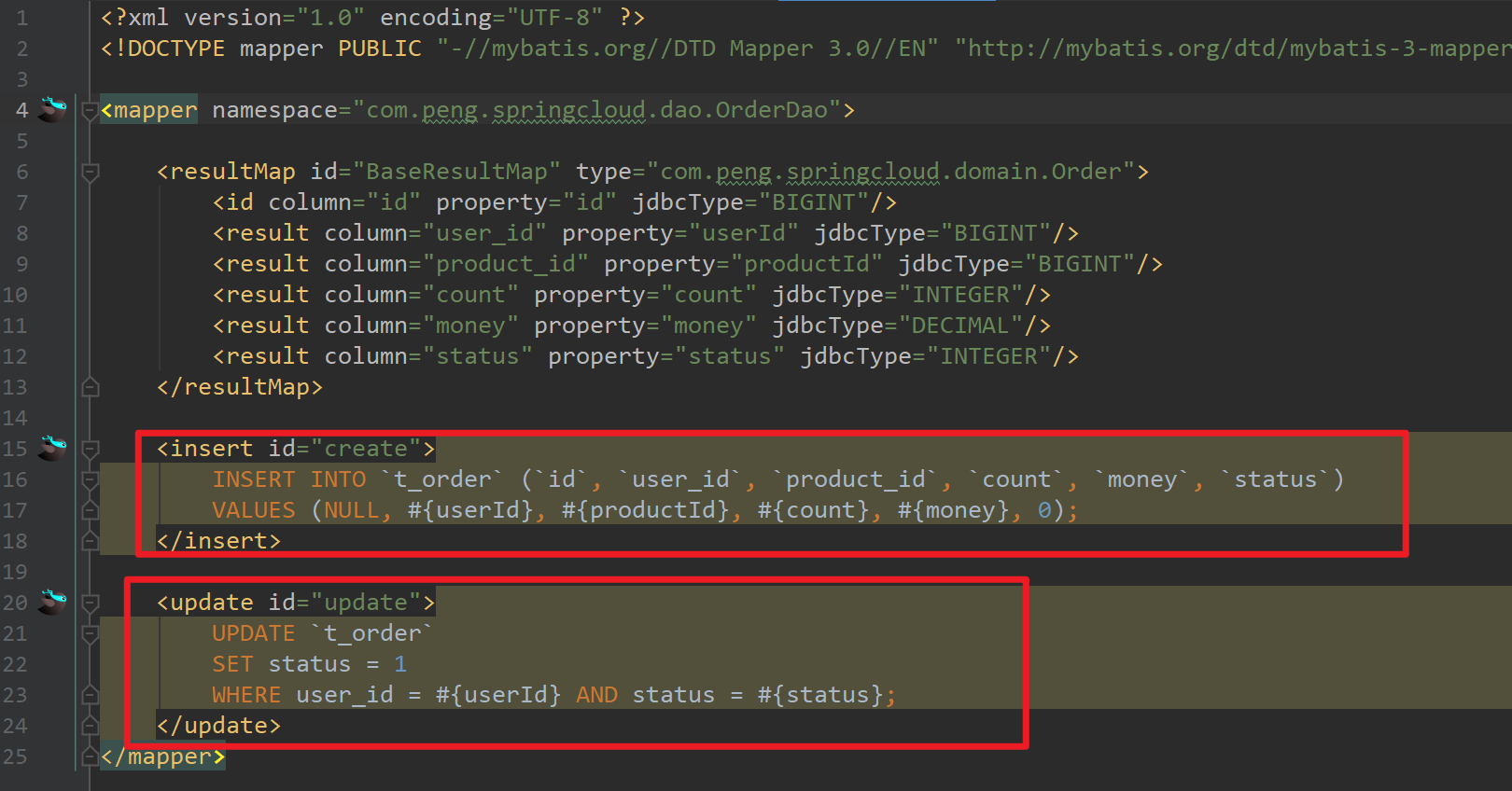Click the closing insert tag

coord(218,541)
